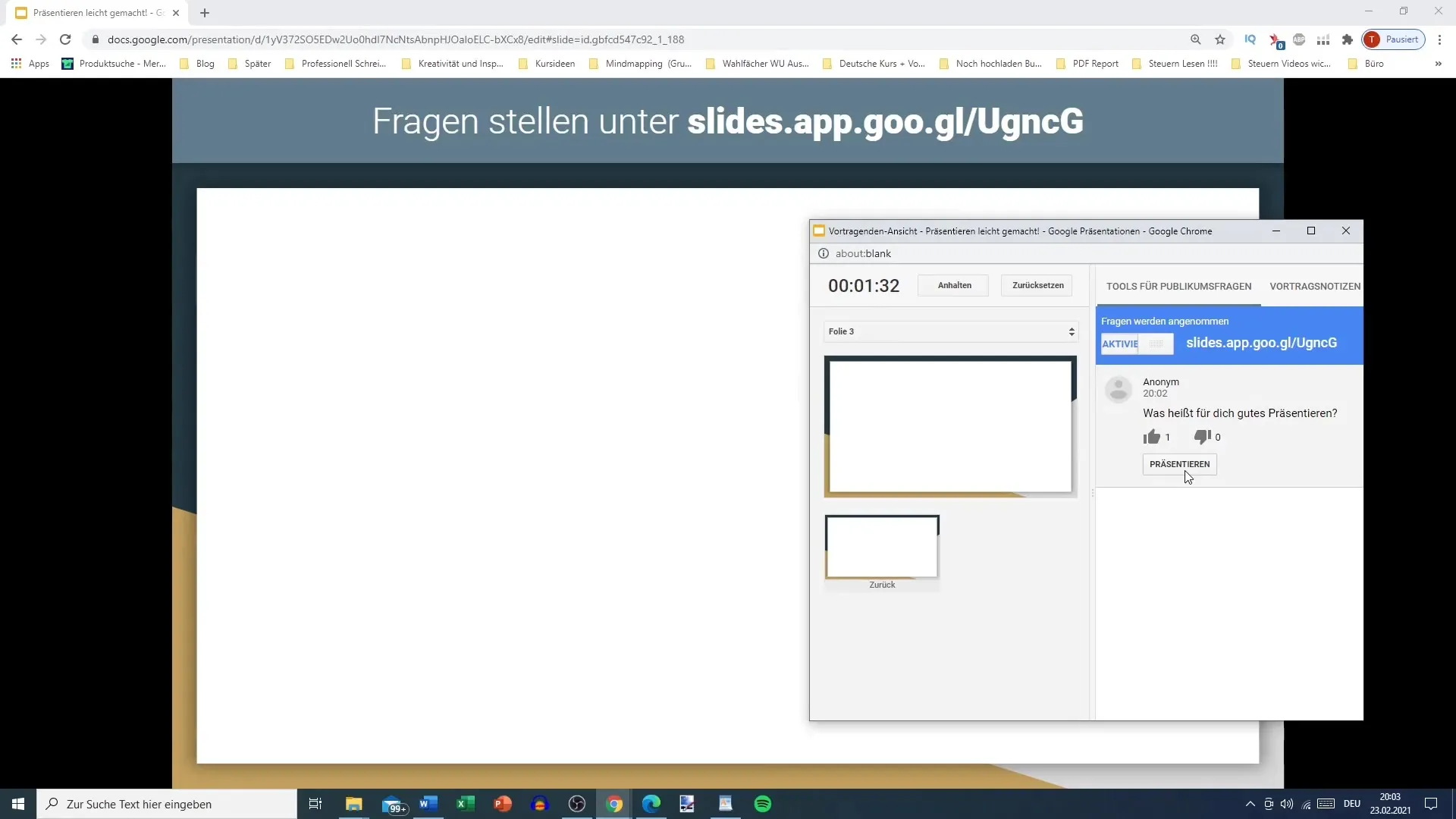Click the 00:01:32 timer display
This screenshot has height=819, width=1456.
[x=864, y=286]
